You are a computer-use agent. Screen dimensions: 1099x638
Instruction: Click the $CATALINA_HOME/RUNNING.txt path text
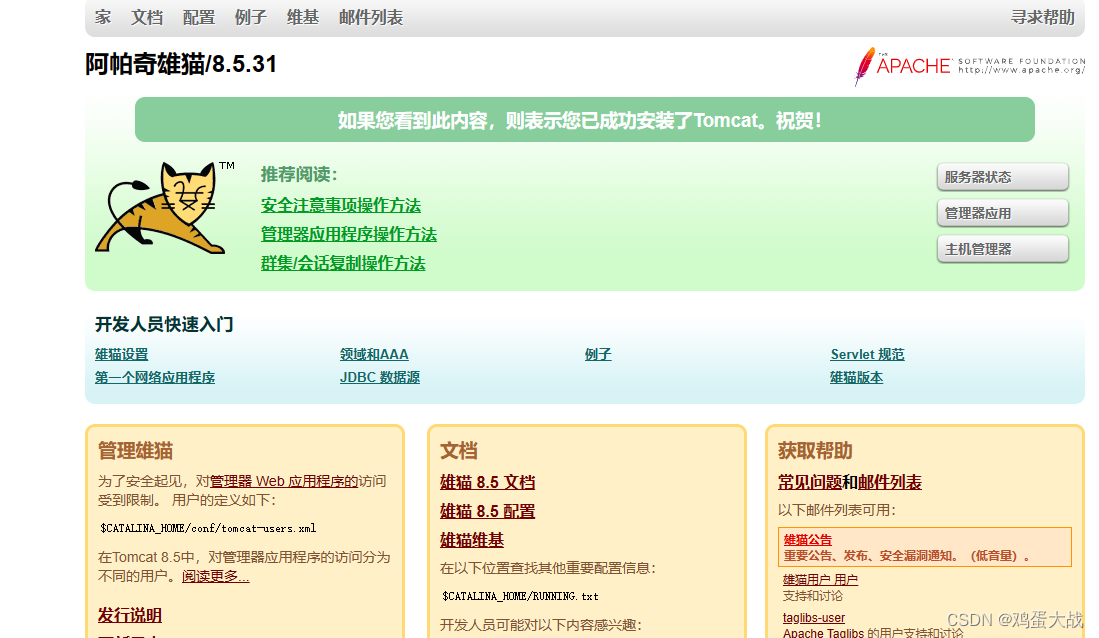click(x=520, y=597)
